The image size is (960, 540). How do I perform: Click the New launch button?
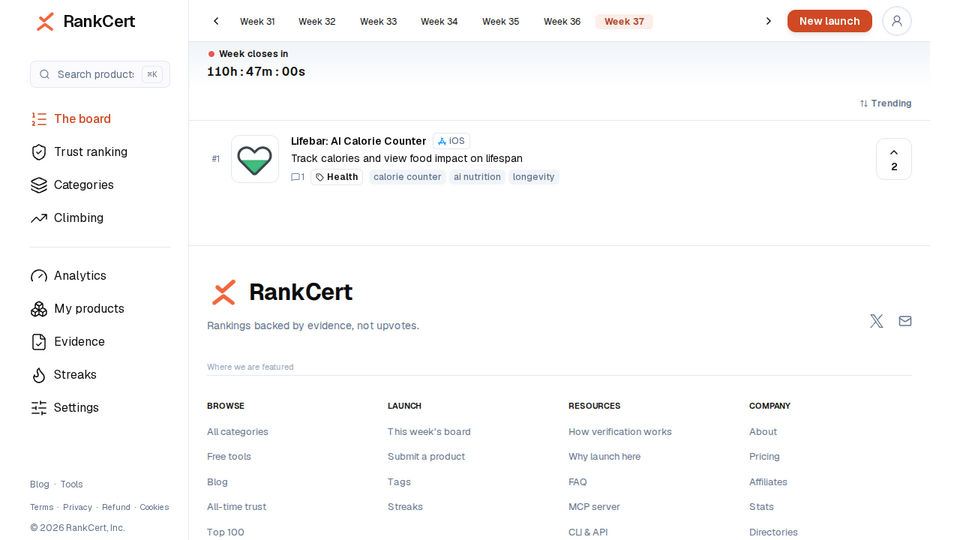tap(830, 21)
